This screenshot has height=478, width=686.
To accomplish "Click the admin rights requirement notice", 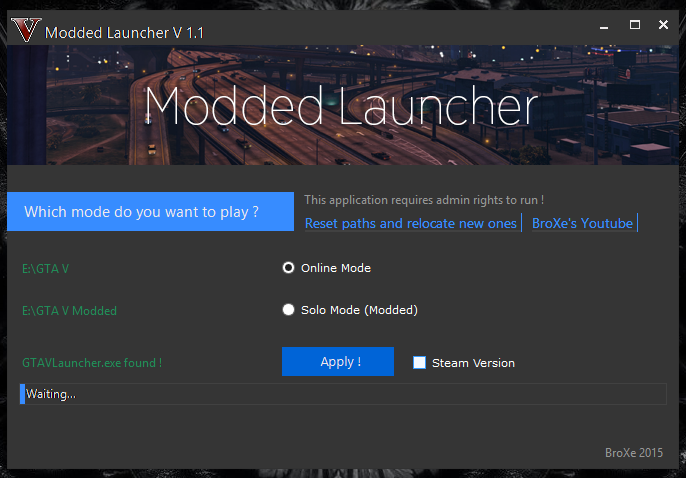I will click(424, 200).
